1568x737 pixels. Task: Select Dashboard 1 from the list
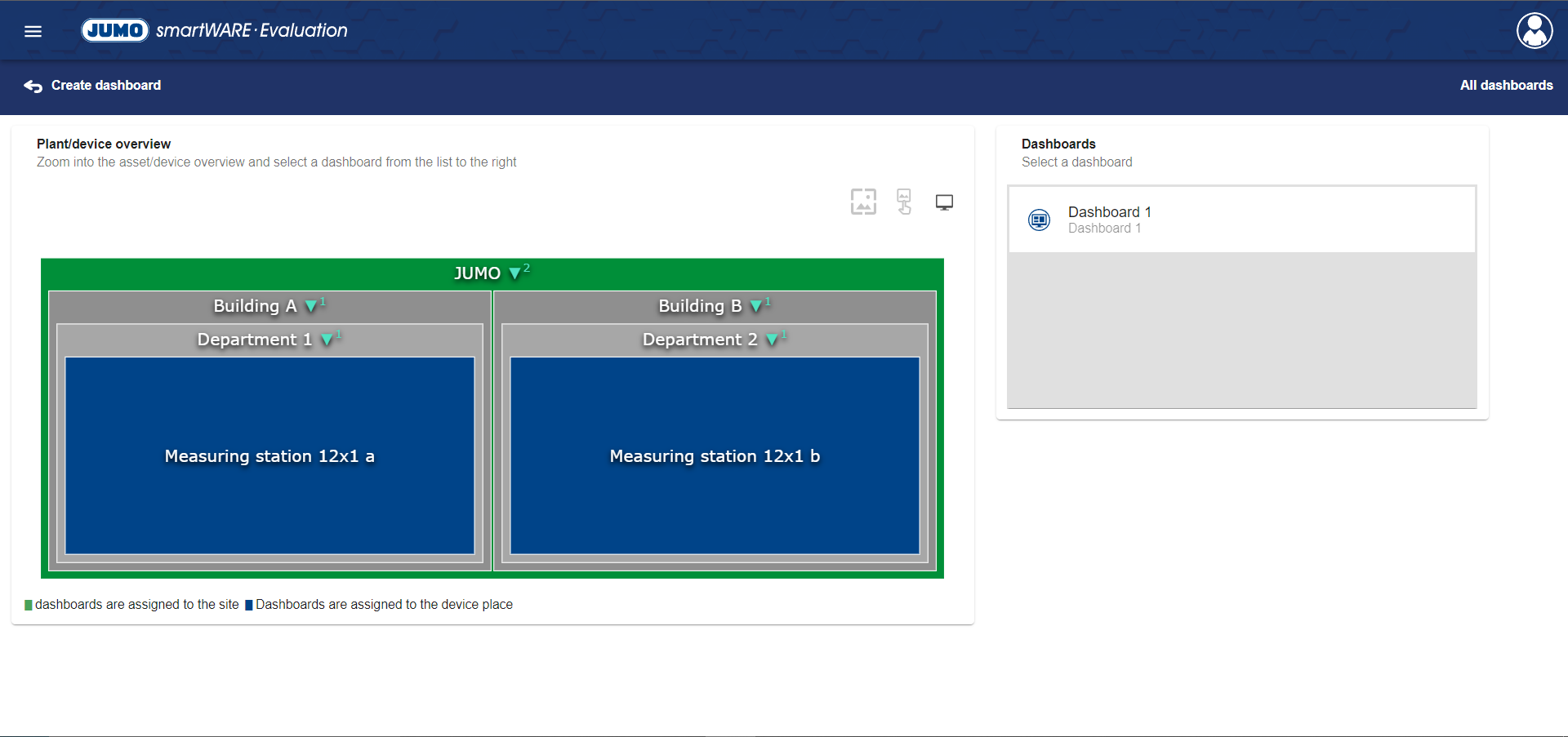(x=1109, y=220)
